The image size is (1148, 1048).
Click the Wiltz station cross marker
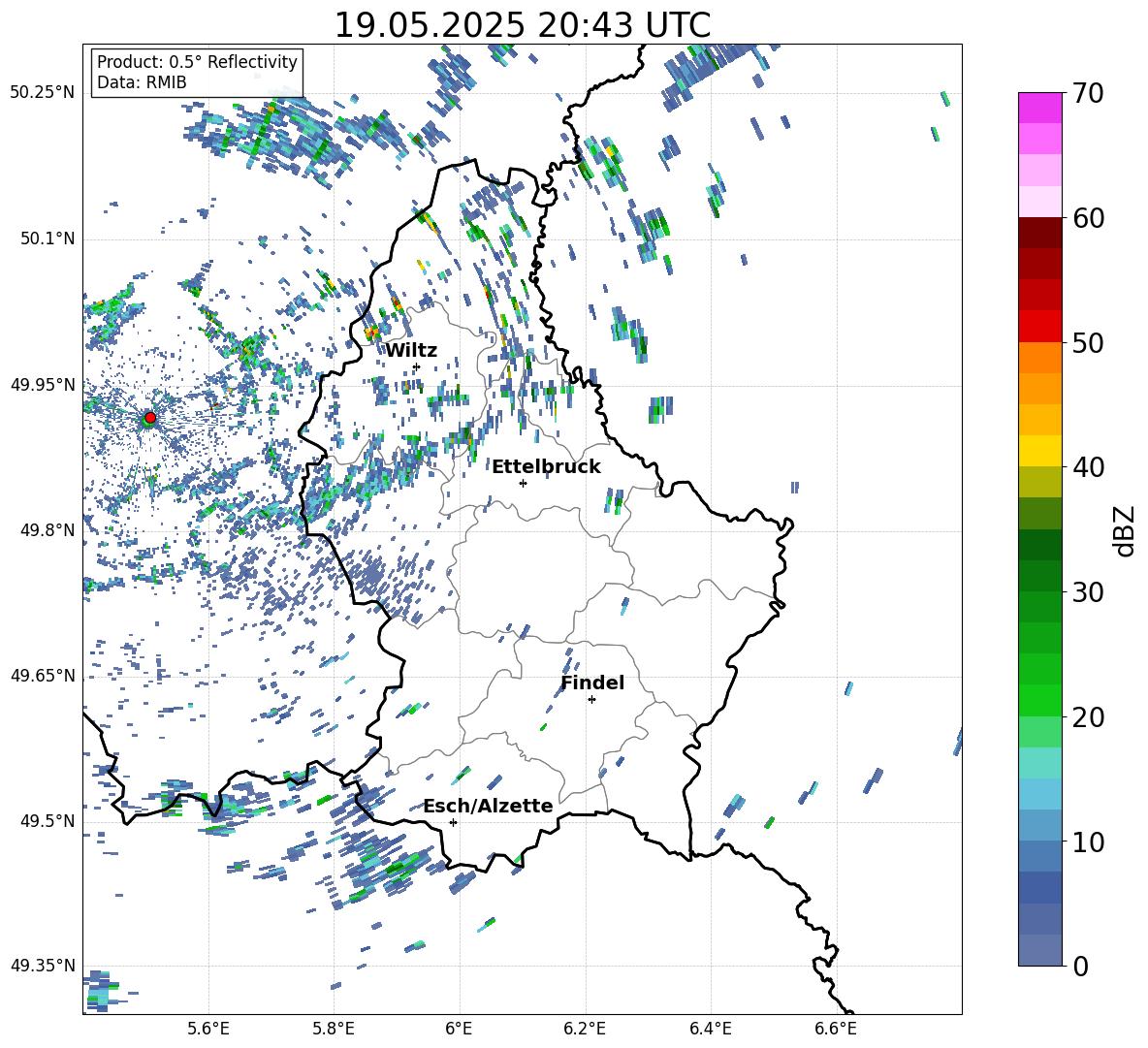pos(417,366)
